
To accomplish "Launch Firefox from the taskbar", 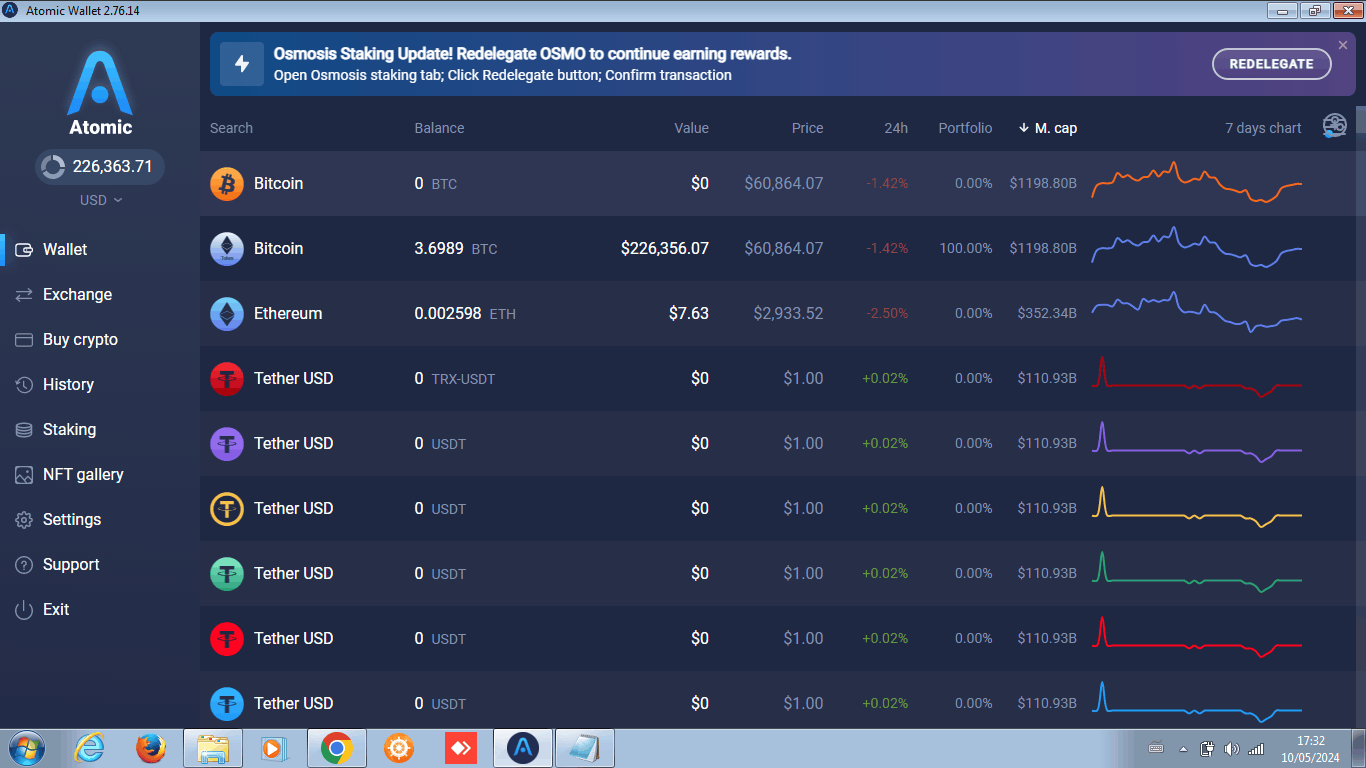I will (150, 748).
